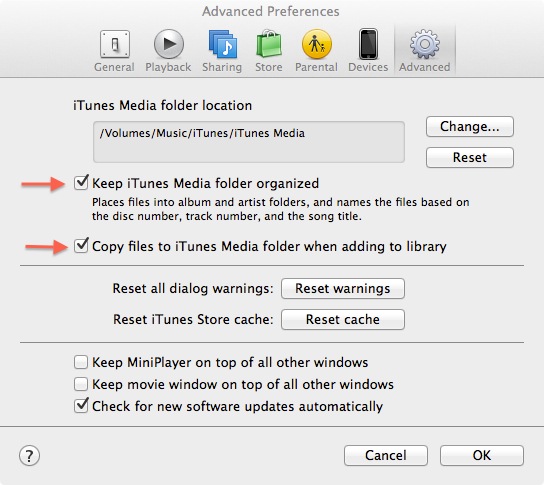
Task: Click the /Volumes/Music/iTunes/iTunes Media path field
Action: click(249, 142)
